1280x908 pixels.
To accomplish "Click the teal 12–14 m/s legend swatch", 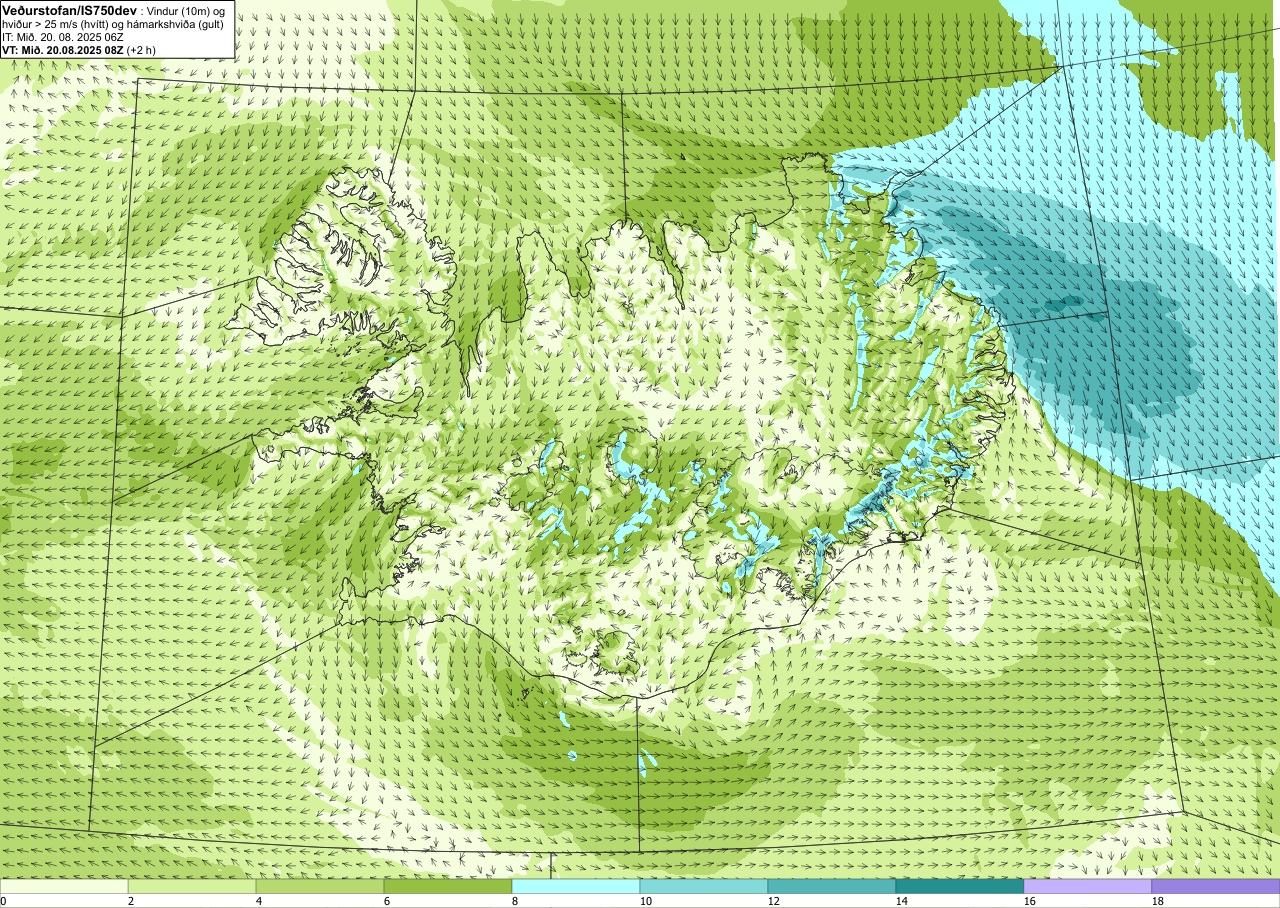I will pos(832,886).
